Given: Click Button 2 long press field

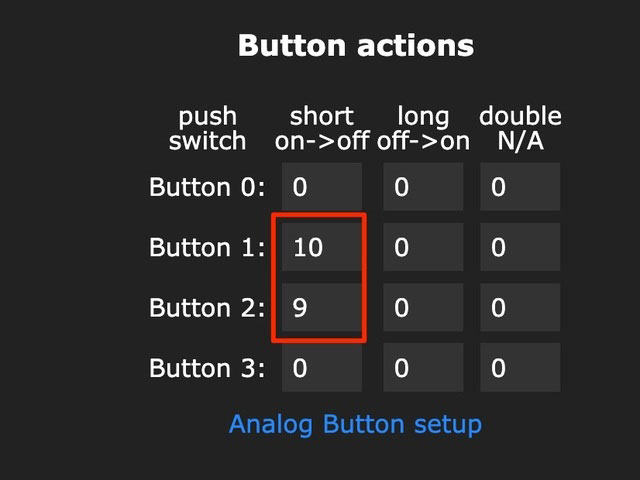Looking at the screenshot, I should tap(423, 308).
